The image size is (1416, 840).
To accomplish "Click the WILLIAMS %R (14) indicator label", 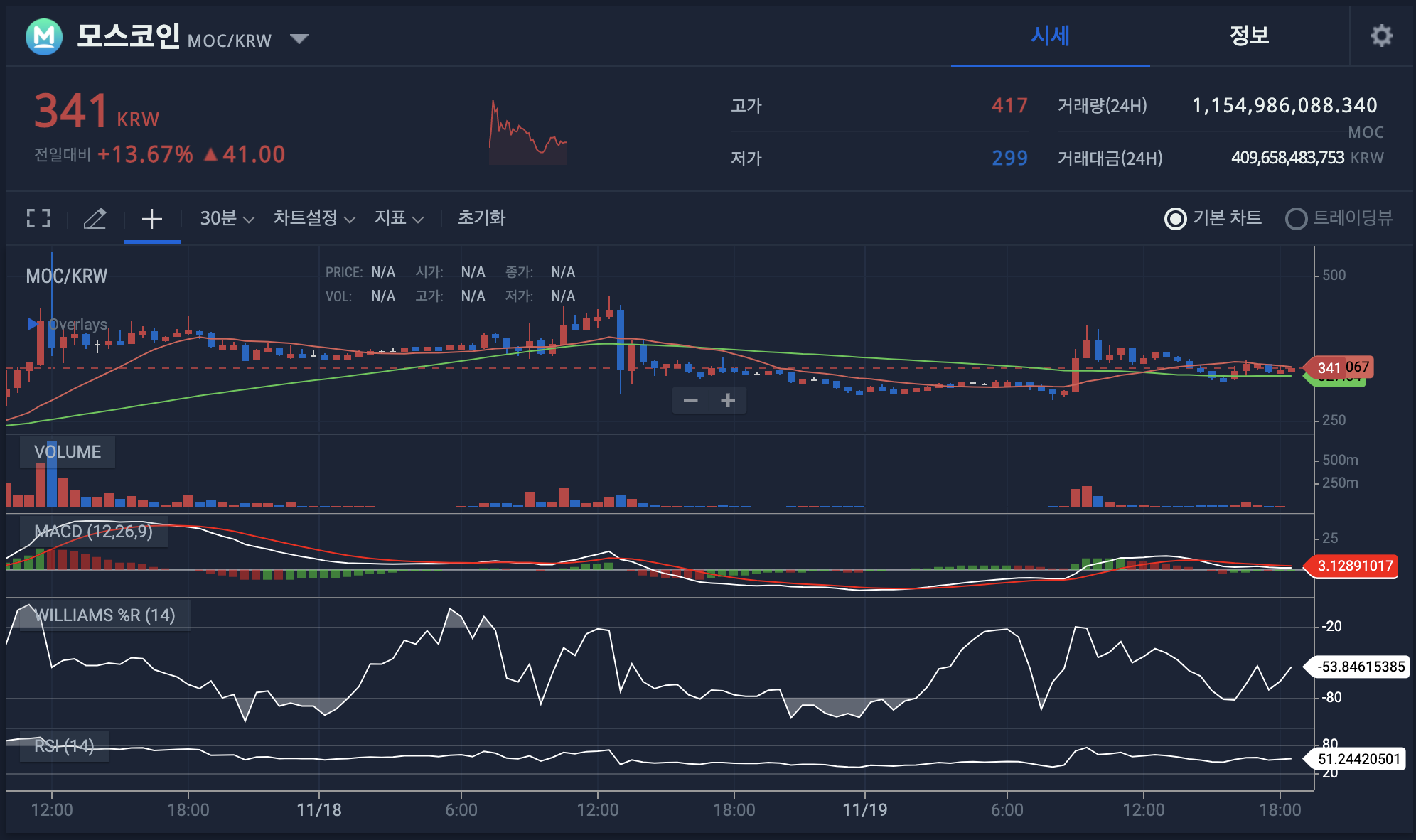I will click(104, 615).
